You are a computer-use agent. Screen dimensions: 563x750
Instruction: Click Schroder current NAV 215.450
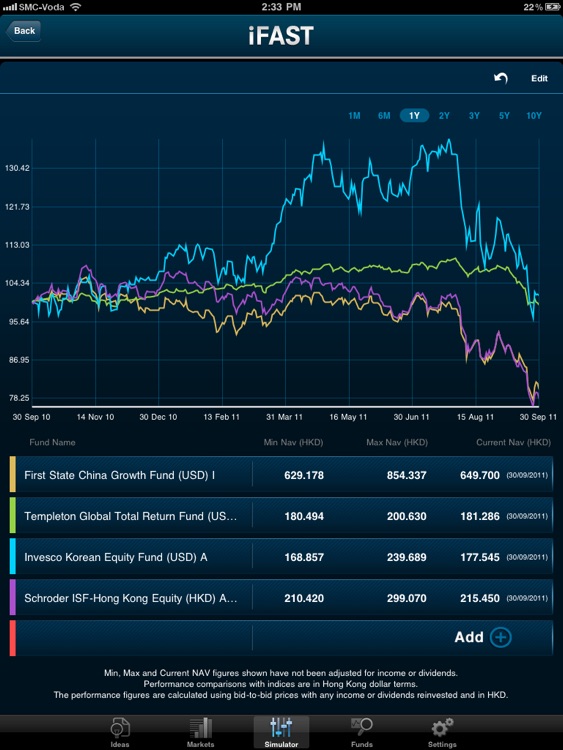480,598
